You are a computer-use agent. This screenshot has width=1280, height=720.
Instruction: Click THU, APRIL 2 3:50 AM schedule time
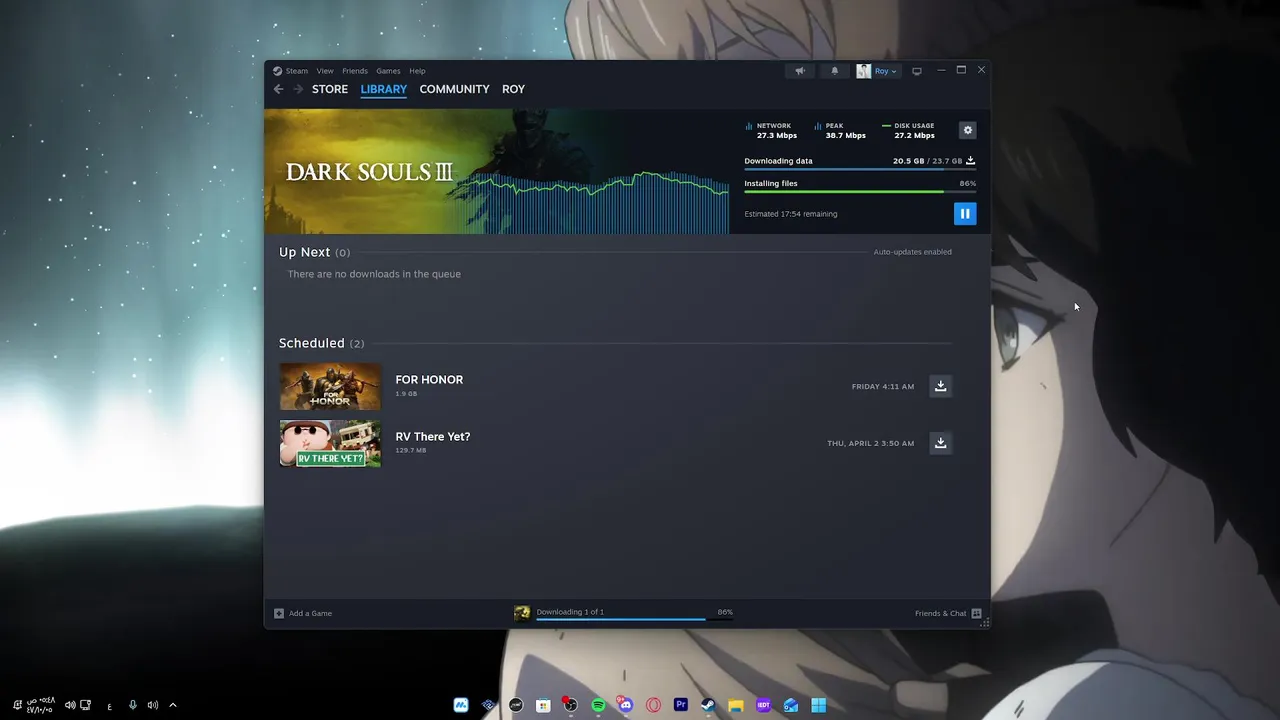(870, 443)
